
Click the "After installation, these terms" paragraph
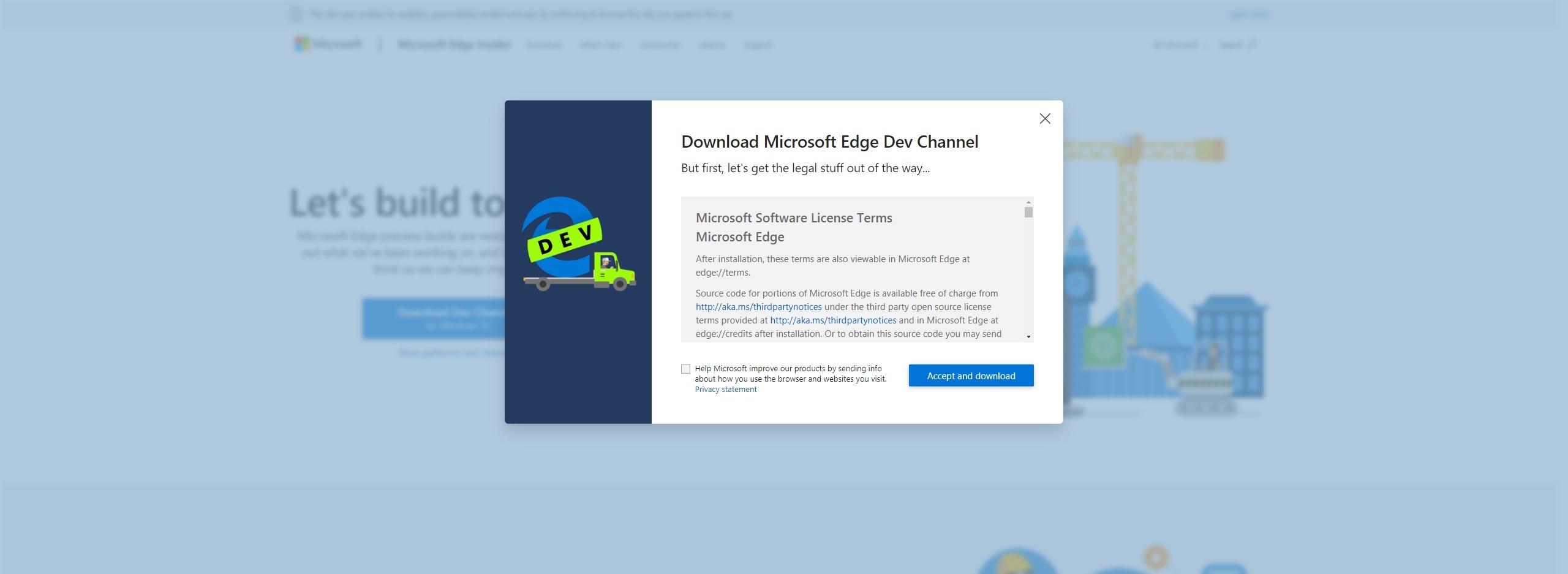pos(833,266)
